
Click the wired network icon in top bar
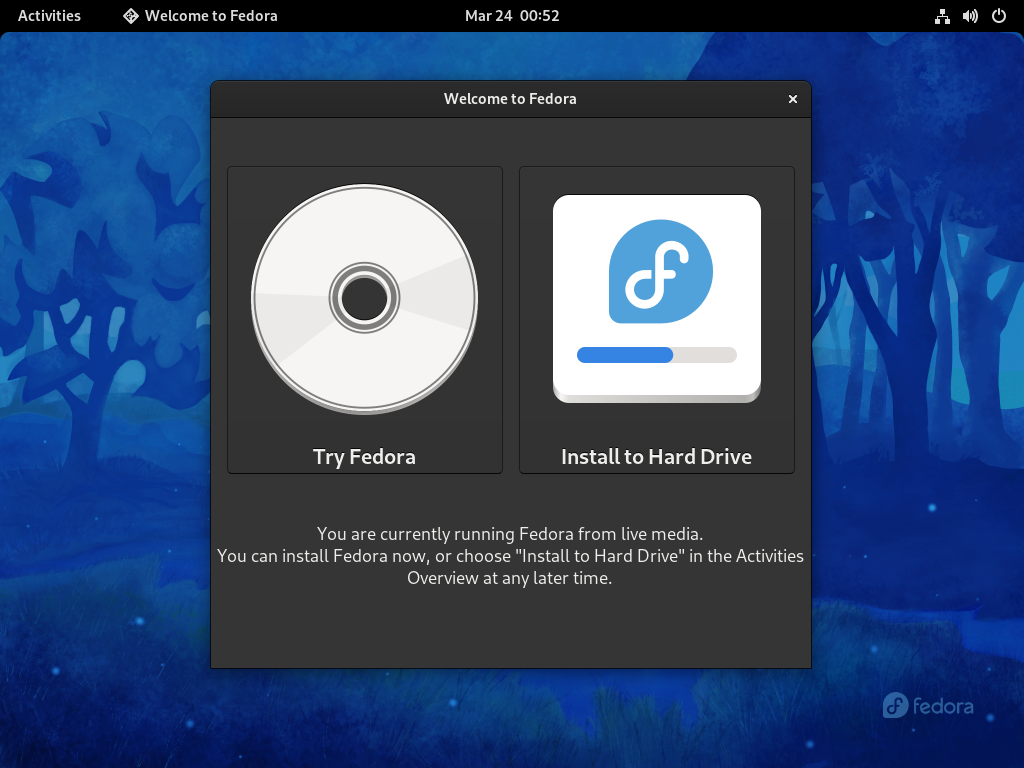click(x=942, y=16)
